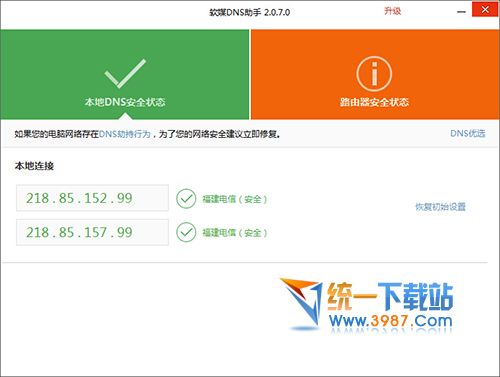
Task: Click the title 软媒DNS助手 2.0.7.0
Action: click(250, 12)
